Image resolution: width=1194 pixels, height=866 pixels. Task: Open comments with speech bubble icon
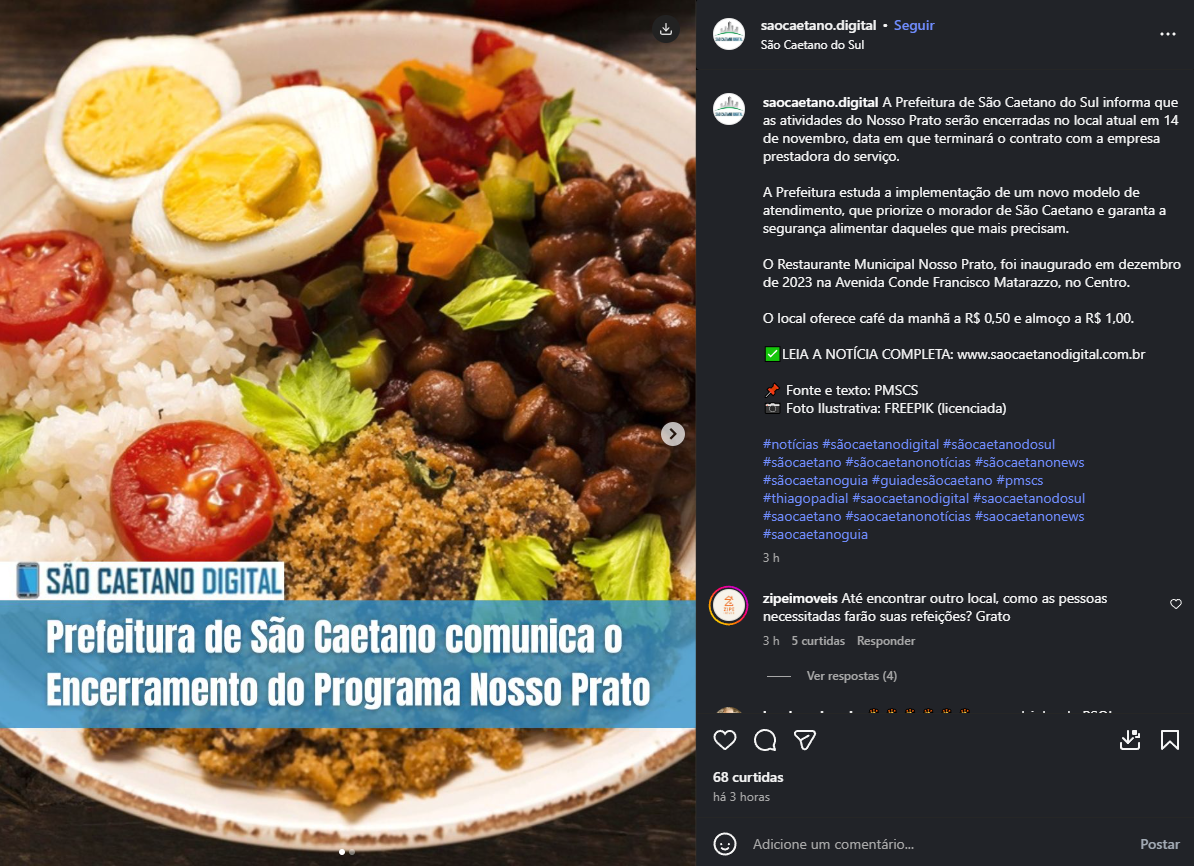point(765,740)
